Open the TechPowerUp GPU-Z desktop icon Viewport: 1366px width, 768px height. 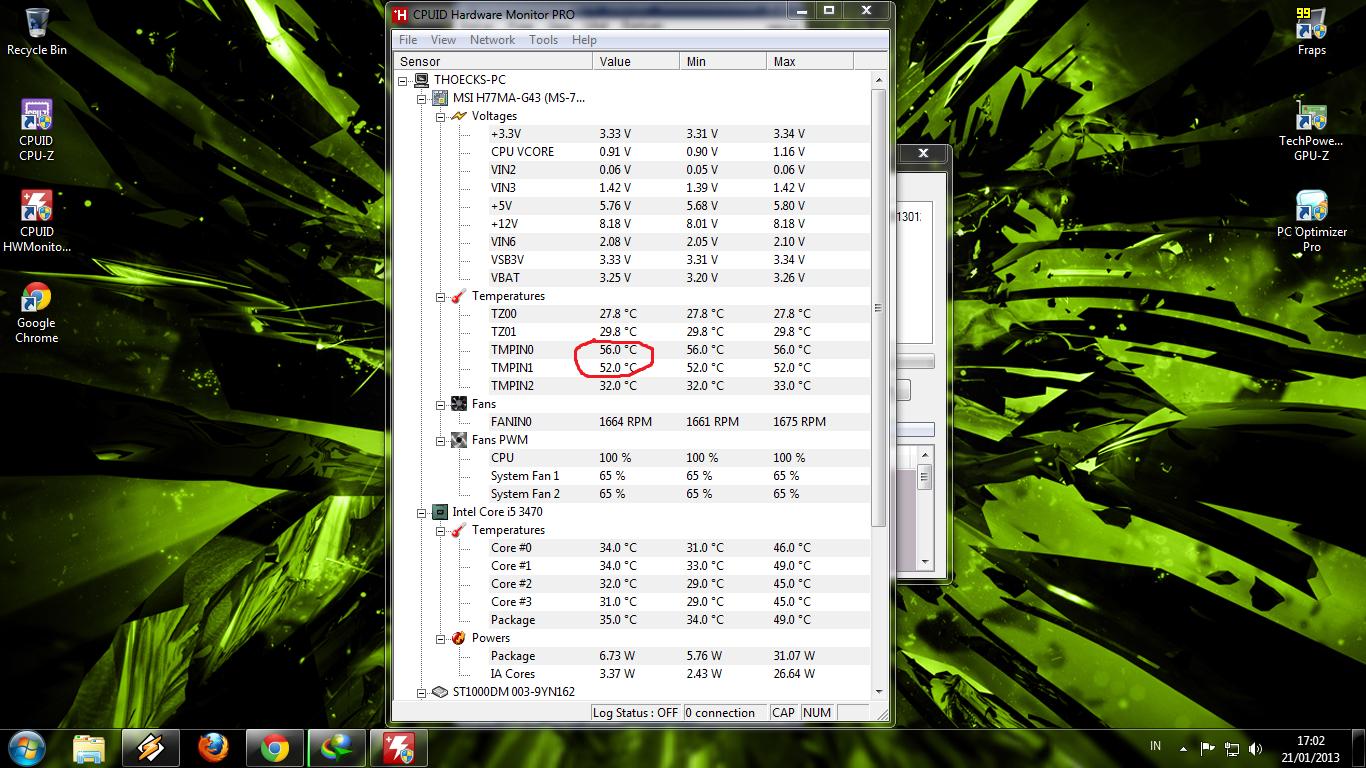(1311, 130)
